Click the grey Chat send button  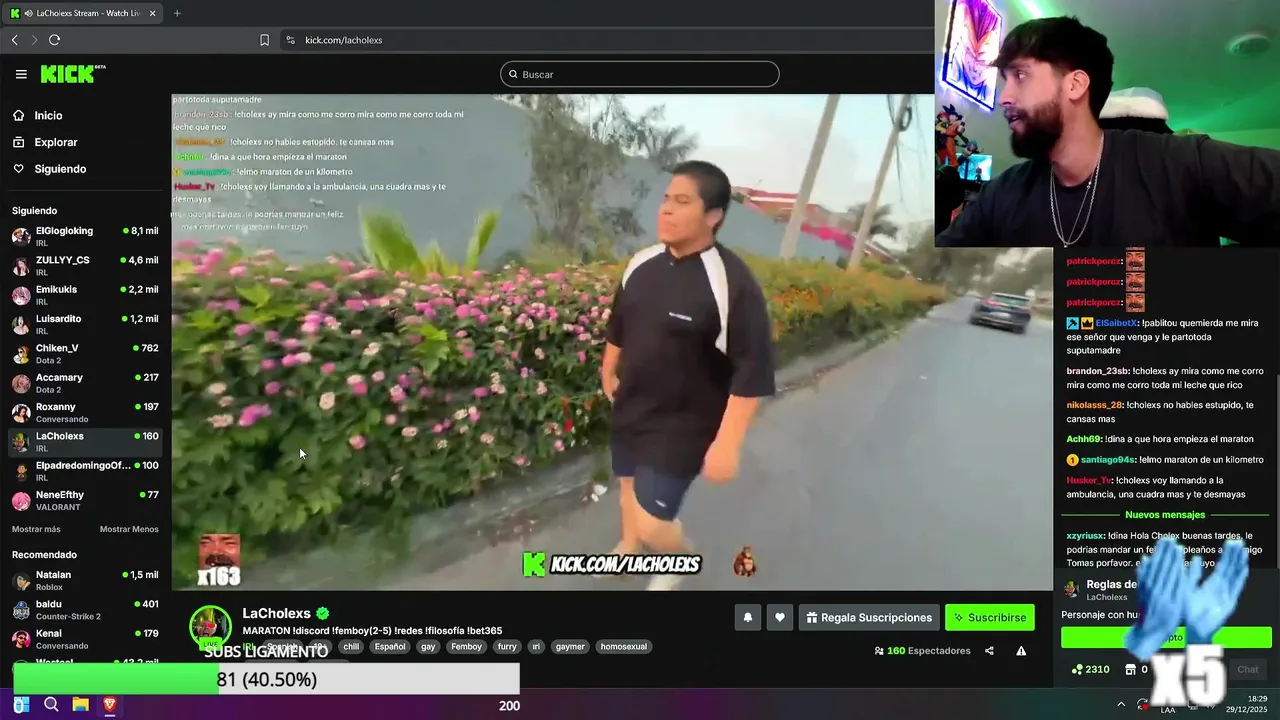point(1248,669)
